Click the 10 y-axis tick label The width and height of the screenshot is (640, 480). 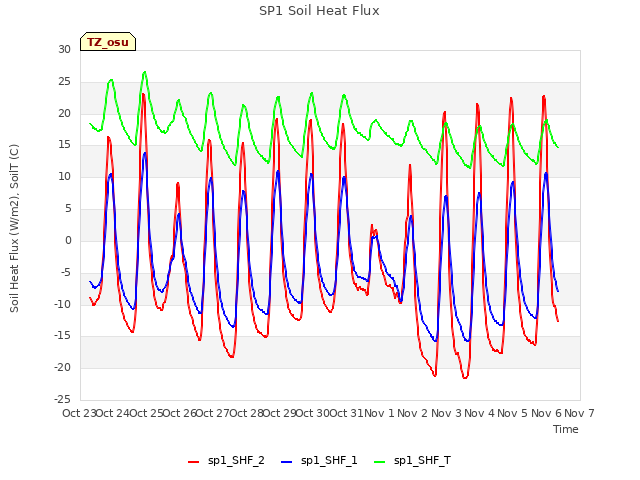click(x=64, y=177)
